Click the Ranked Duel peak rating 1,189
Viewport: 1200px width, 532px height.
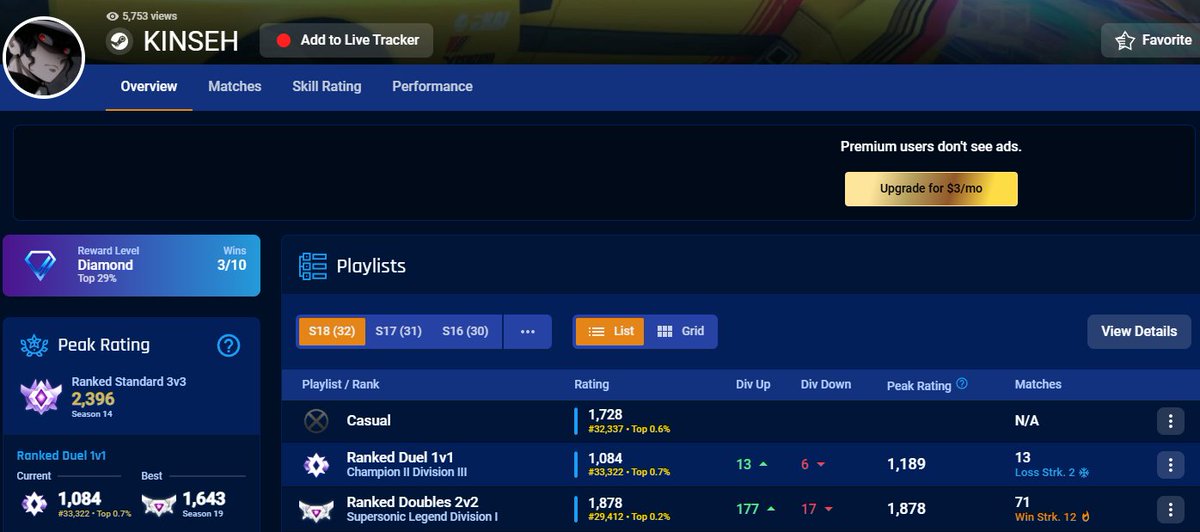[906, 465]
